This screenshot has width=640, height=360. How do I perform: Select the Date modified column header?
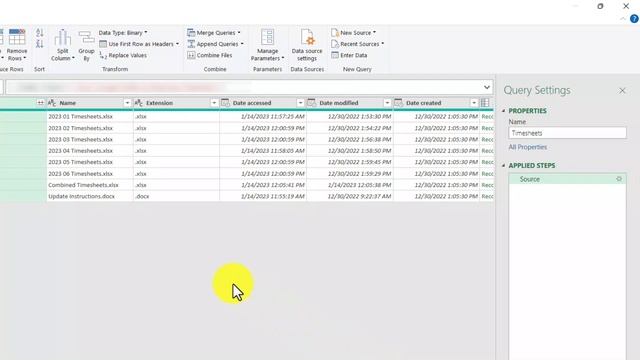coord(350,103)
